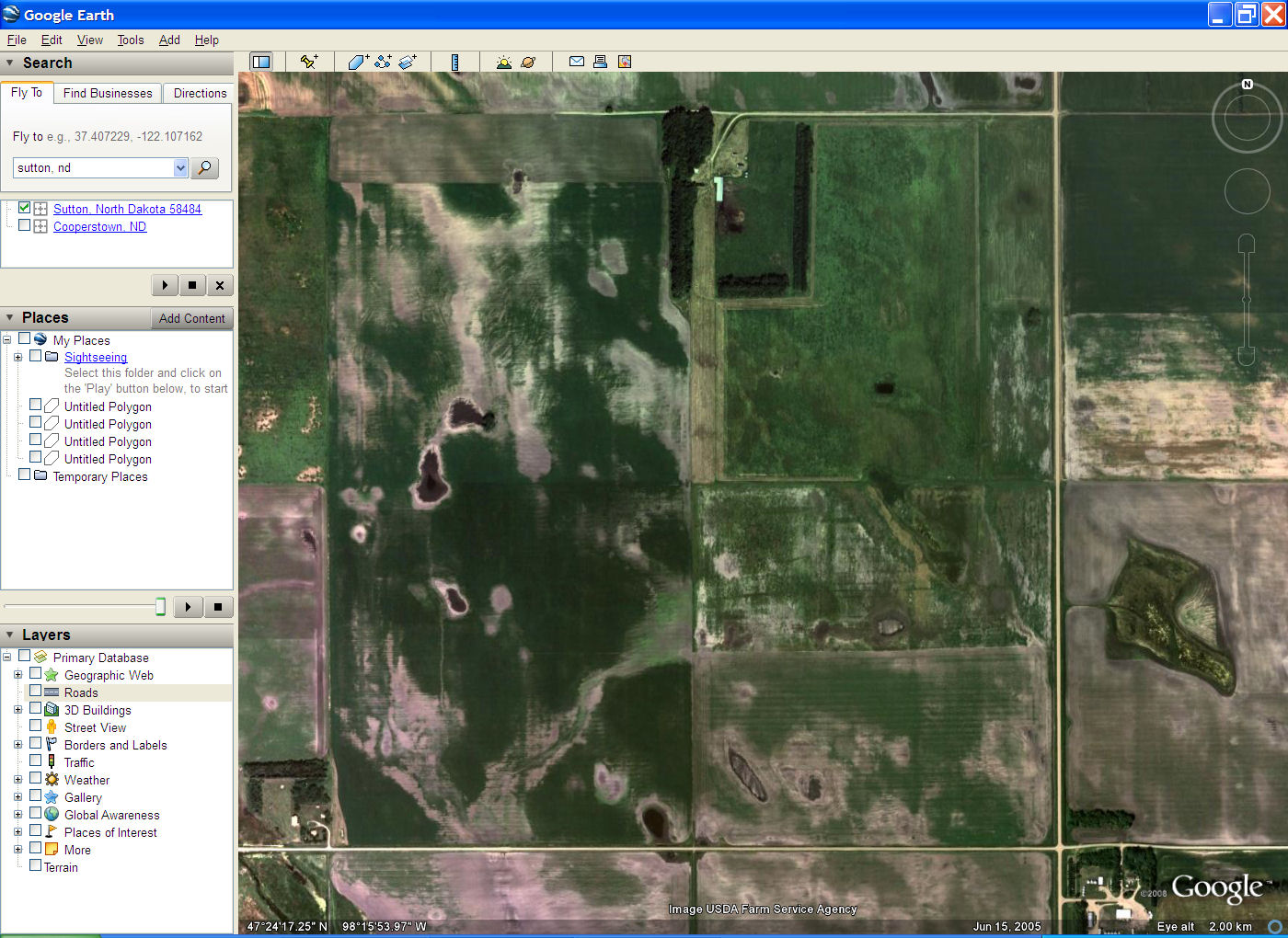
Task: Click the zoom slider handle on map
Action: click(x=1247, y=300)
